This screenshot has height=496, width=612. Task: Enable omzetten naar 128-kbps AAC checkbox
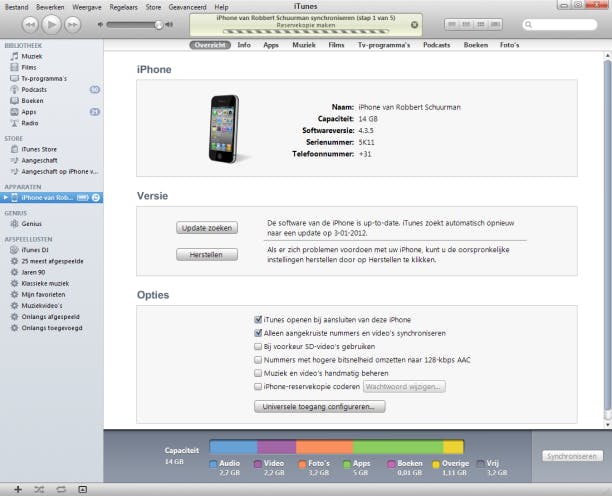[258, 360]
